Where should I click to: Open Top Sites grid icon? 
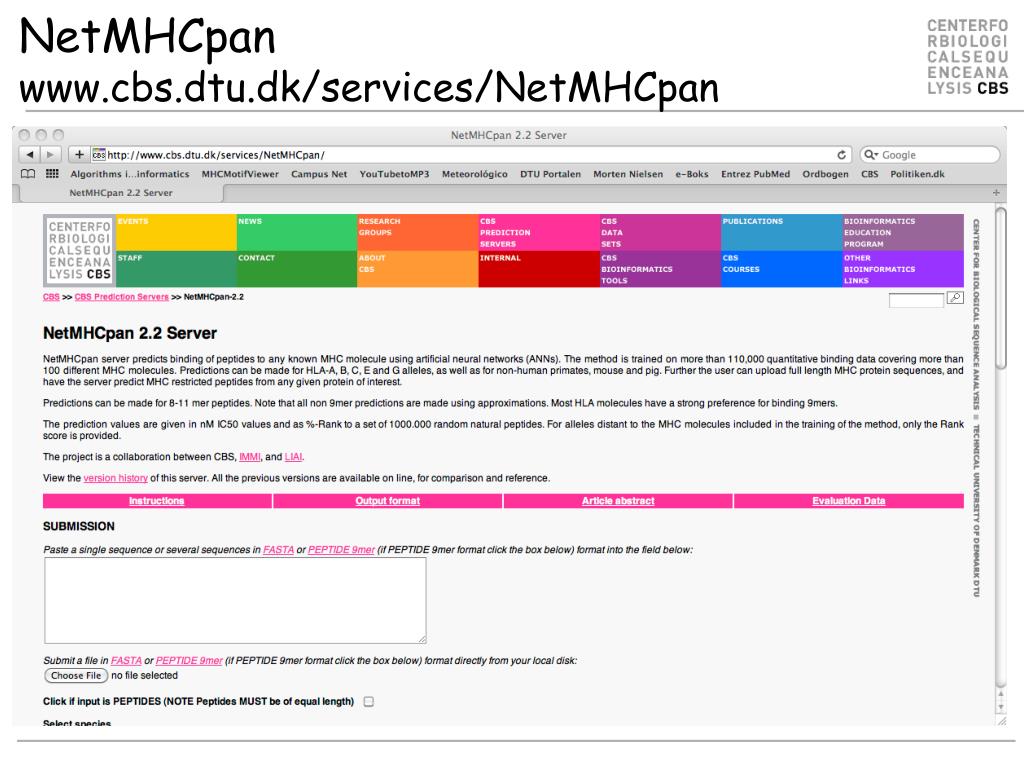52,174
